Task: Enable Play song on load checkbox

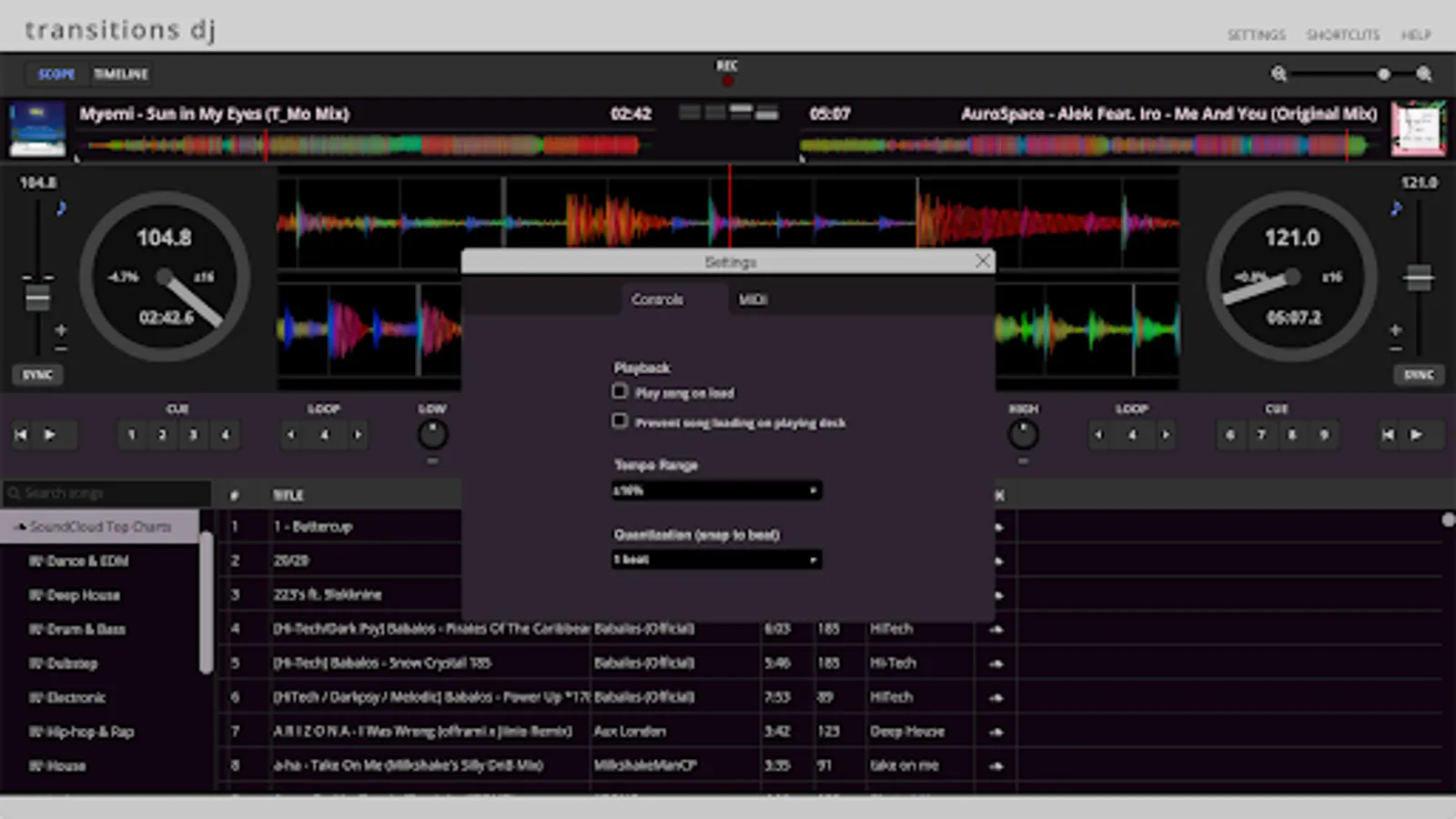Action: click(620, 391)
